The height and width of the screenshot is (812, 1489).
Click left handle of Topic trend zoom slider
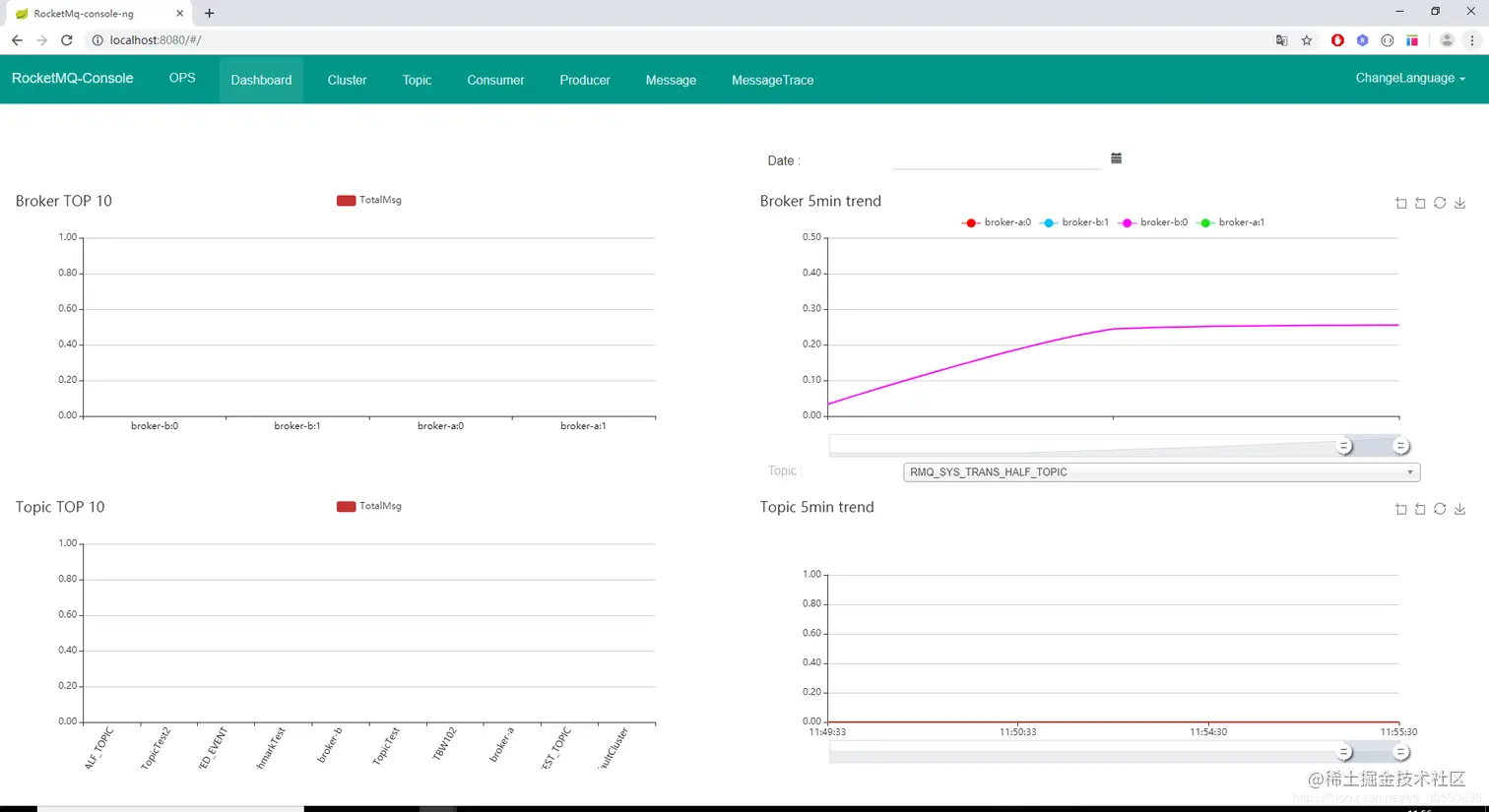(1344, 752)
